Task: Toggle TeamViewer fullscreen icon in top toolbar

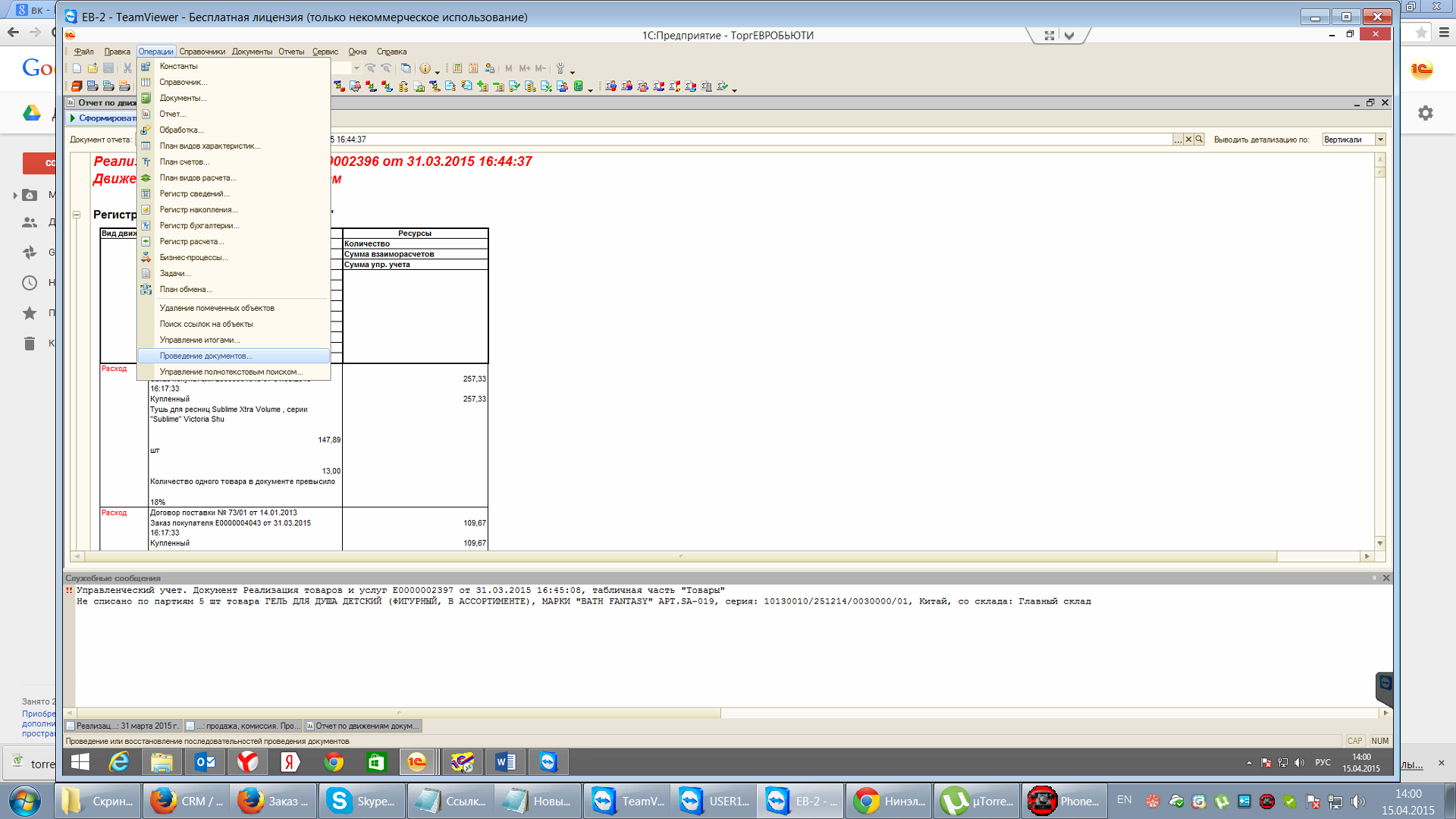Action: [1050, 36]
